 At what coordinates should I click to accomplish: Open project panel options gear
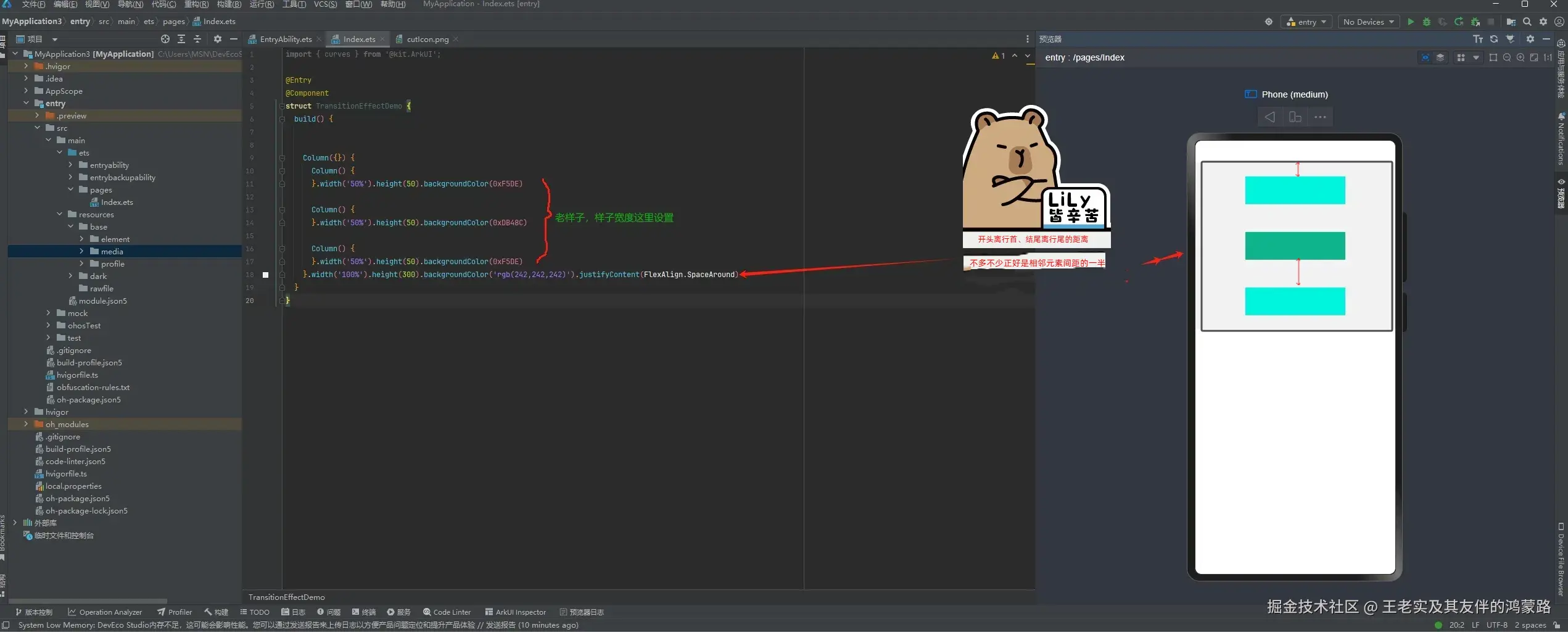click(218, 39)
